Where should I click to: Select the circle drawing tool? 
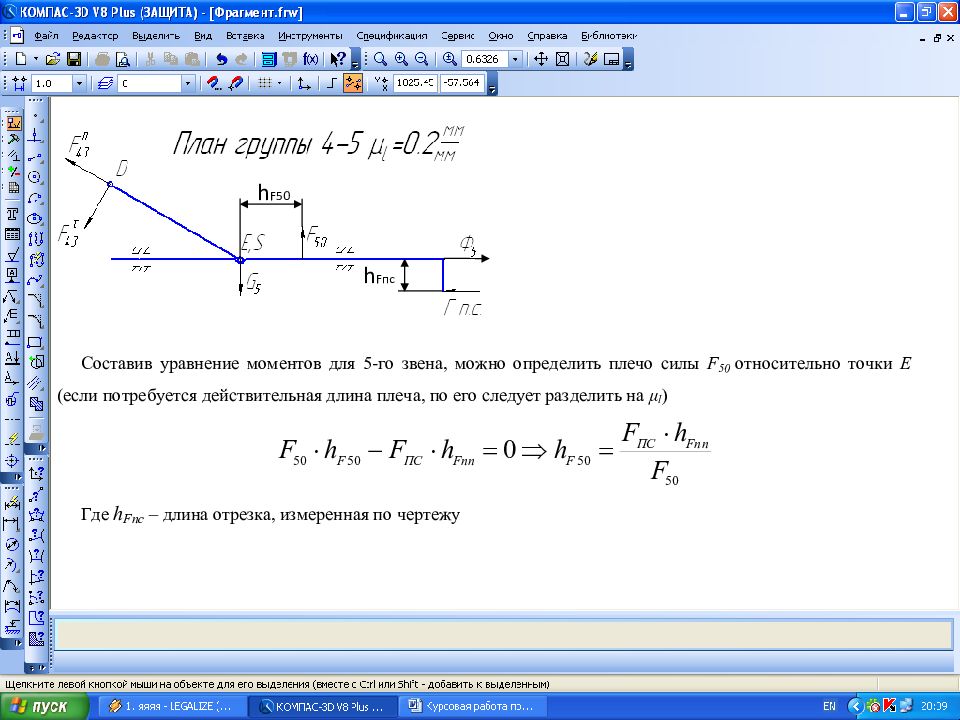(35, 176)
